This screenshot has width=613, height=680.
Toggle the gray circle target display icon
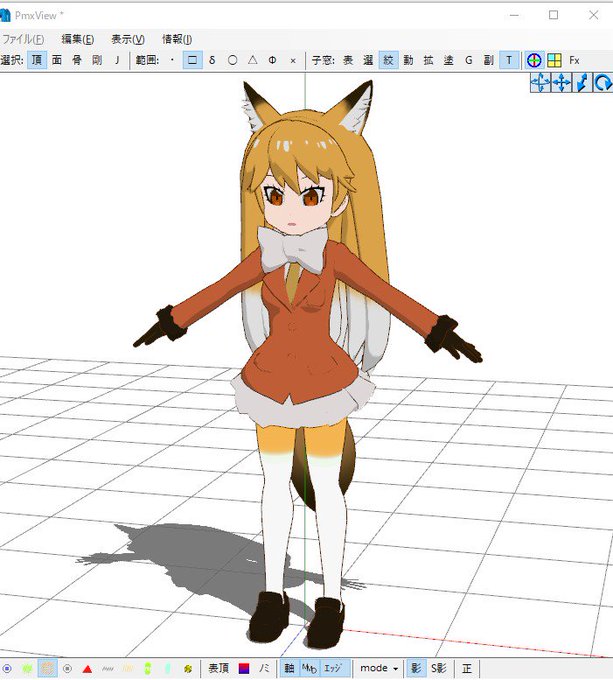click(67, 669)
